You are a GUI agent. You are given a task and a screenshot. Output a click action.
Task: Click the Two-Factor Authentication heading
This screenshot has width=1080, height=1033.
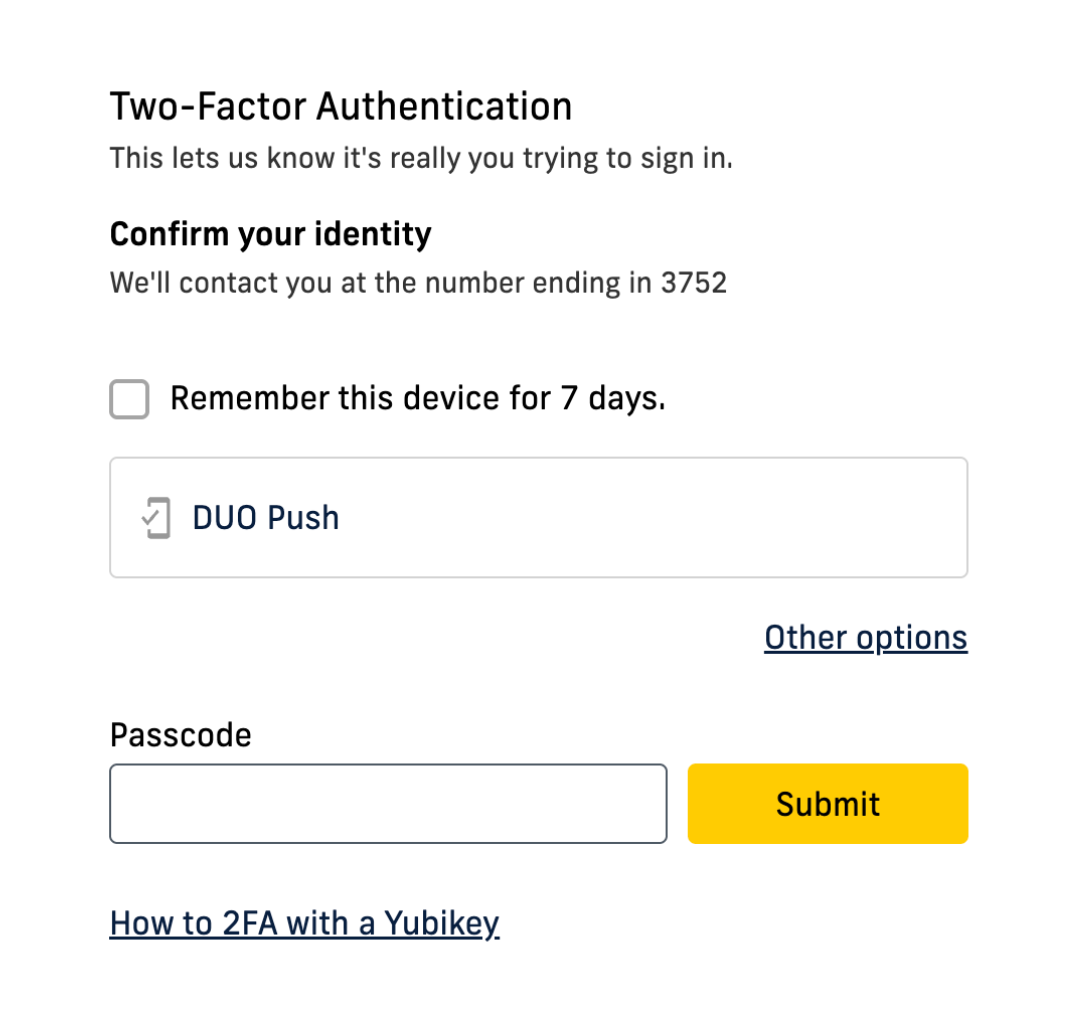click(340, 107)
